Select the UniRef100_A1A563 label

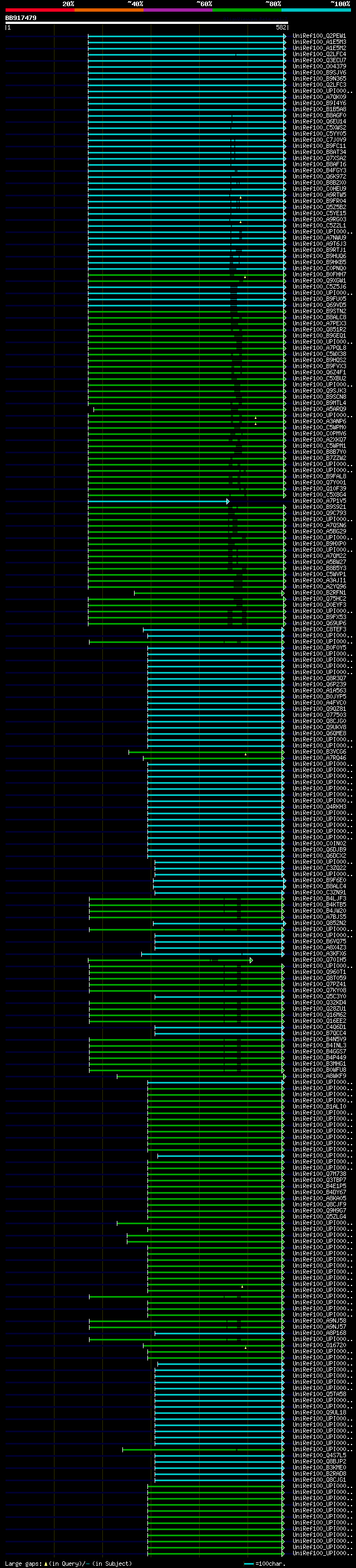pyautogui.click(x=319, y=691)
